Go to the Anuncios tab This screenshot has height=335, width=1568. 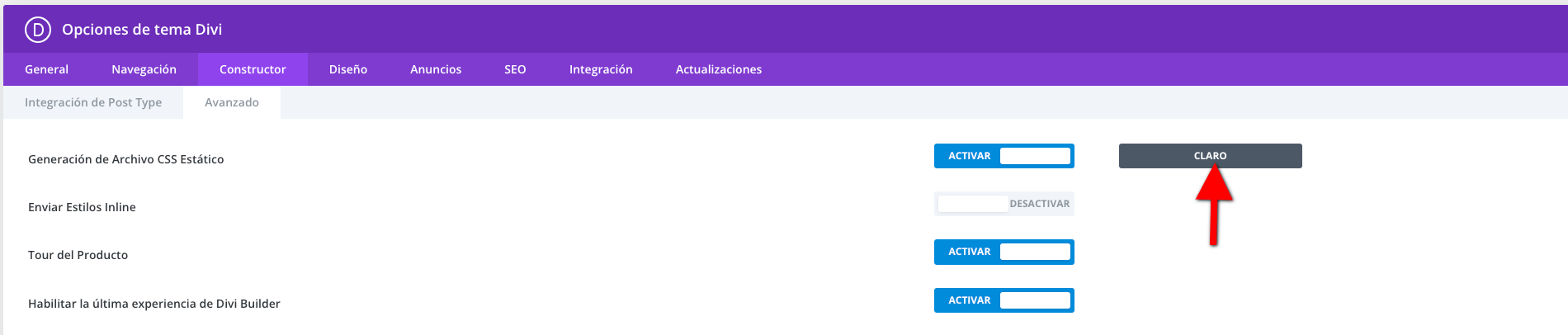436,69
